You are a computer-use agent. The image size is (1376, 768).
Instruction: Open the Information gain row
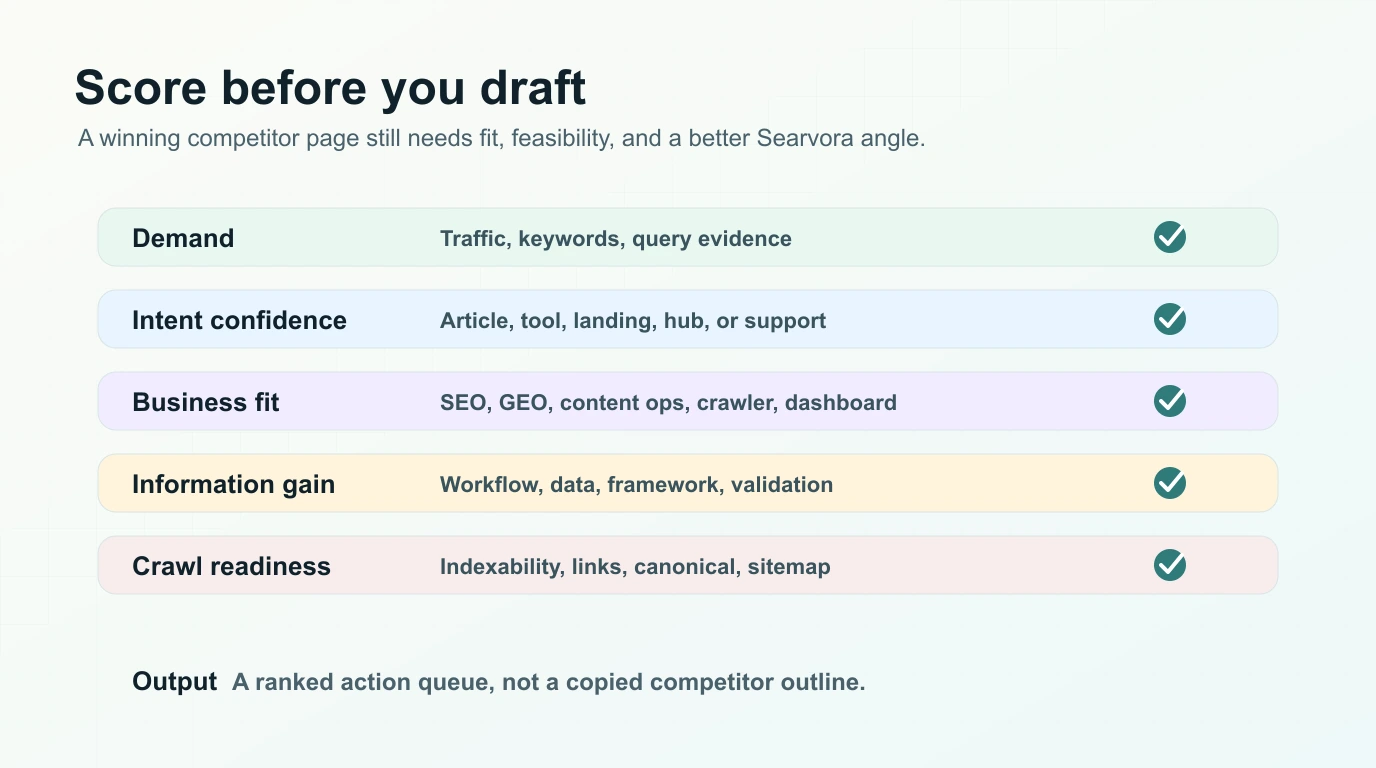(688, 483)
